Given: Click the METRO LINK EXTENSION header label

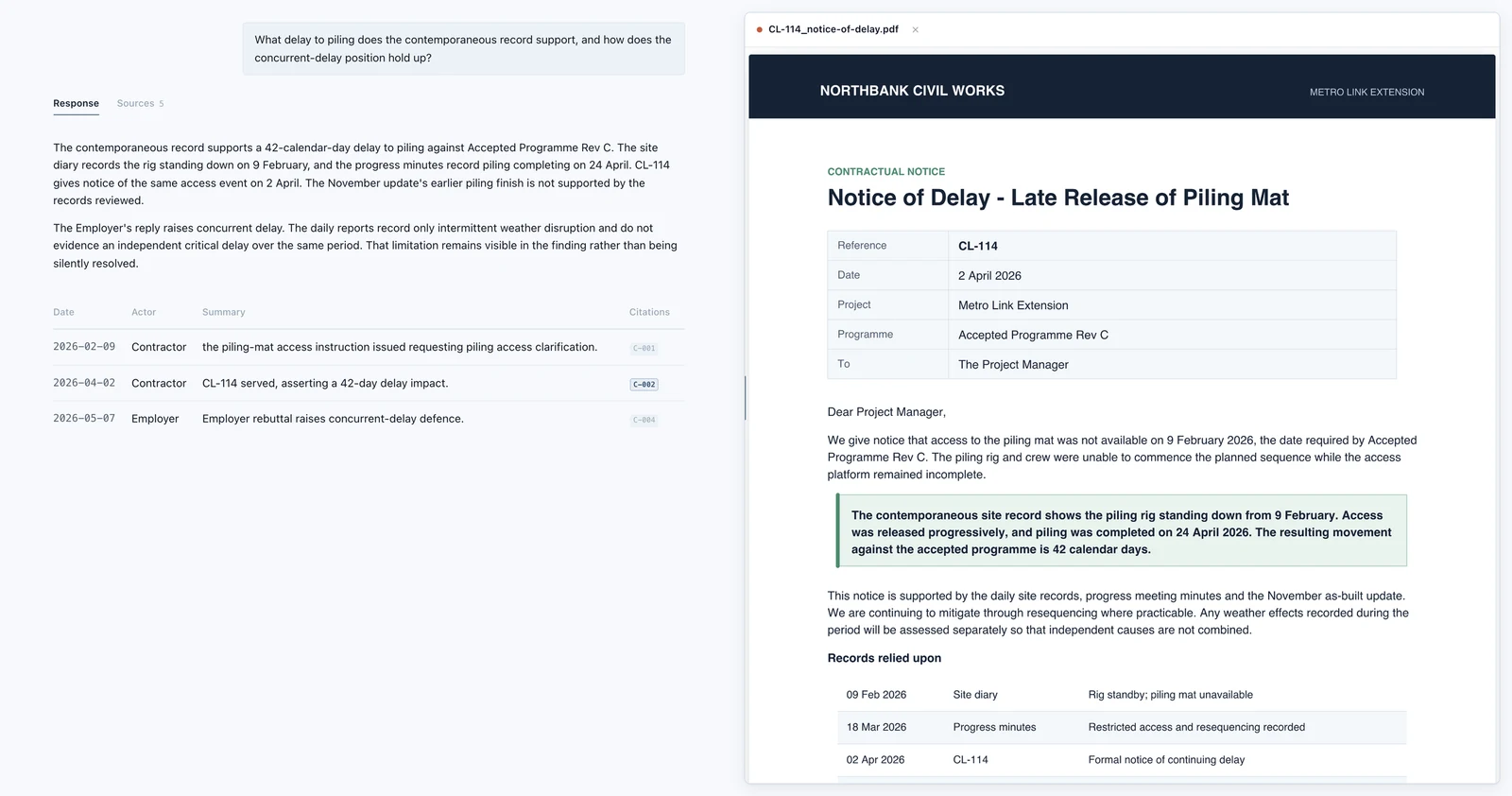Looking at the screenshot, I should click(x=1366, y=92).
